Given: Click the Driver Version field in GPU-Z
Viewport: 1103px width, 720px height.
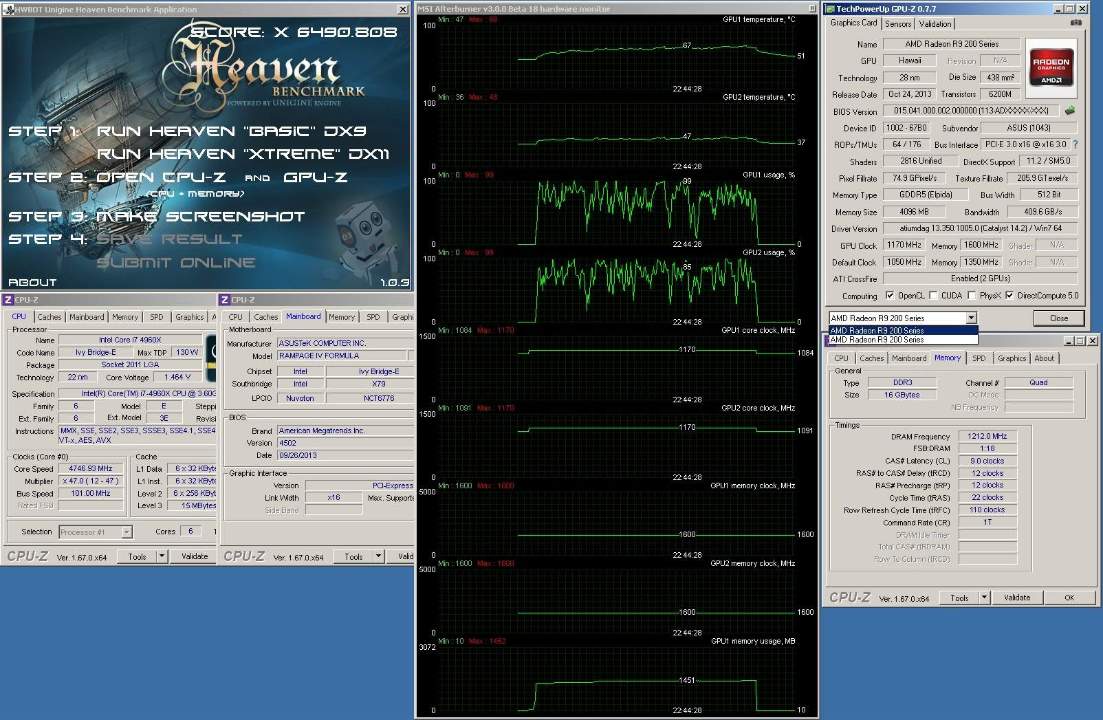Looking at the screenshot, I should tap(980, 228).
